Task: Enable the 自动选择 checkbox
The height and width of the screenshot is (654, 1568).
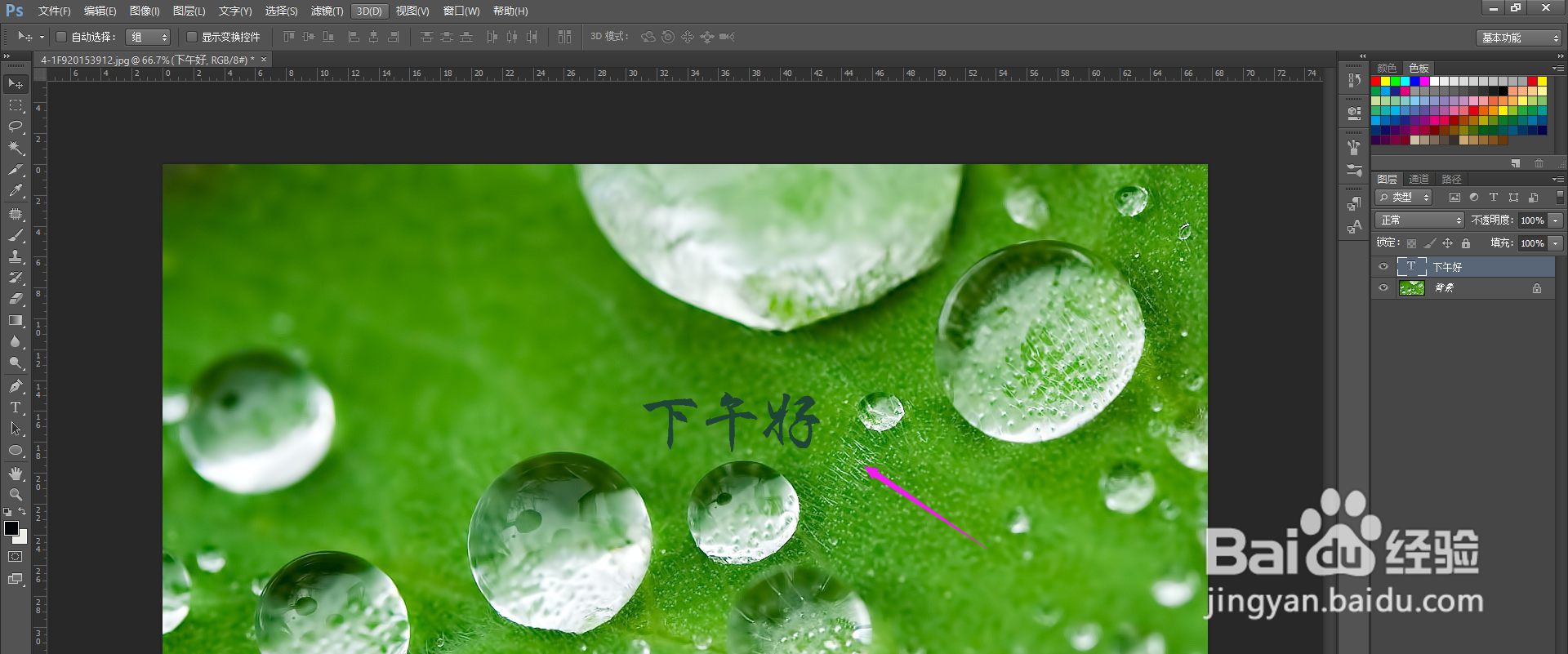Action: coord(61,37)
